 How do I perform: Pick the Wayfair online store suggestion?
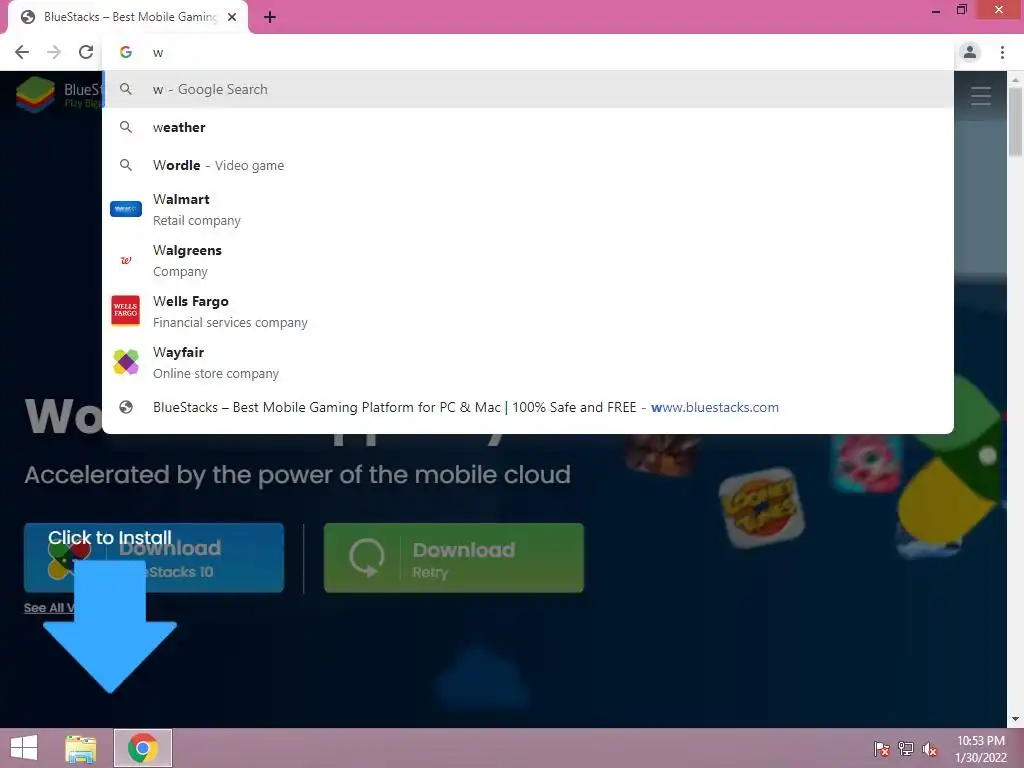coord(528,362)
